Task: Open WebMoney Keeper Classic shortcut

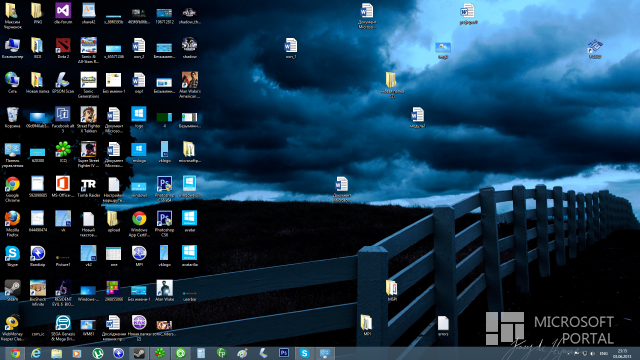Action: (x=12, y=323)
